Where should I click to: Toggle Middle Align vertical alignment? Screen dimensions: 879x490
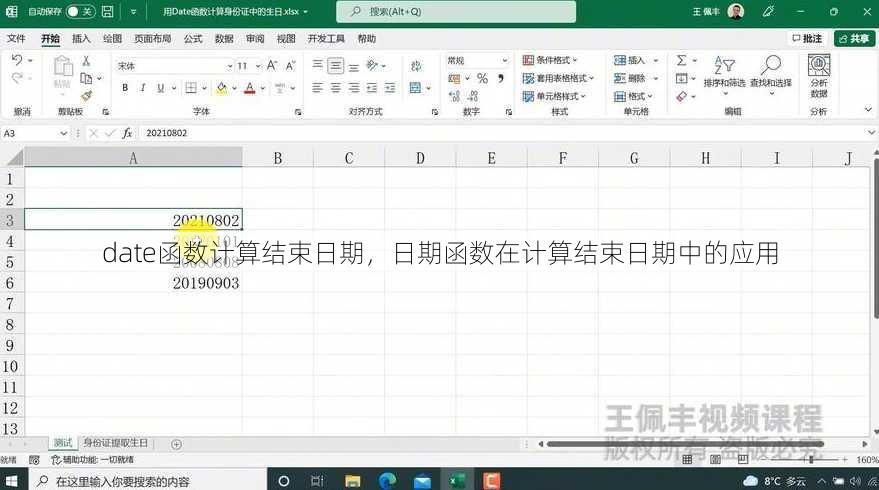[x=335, y=66]
